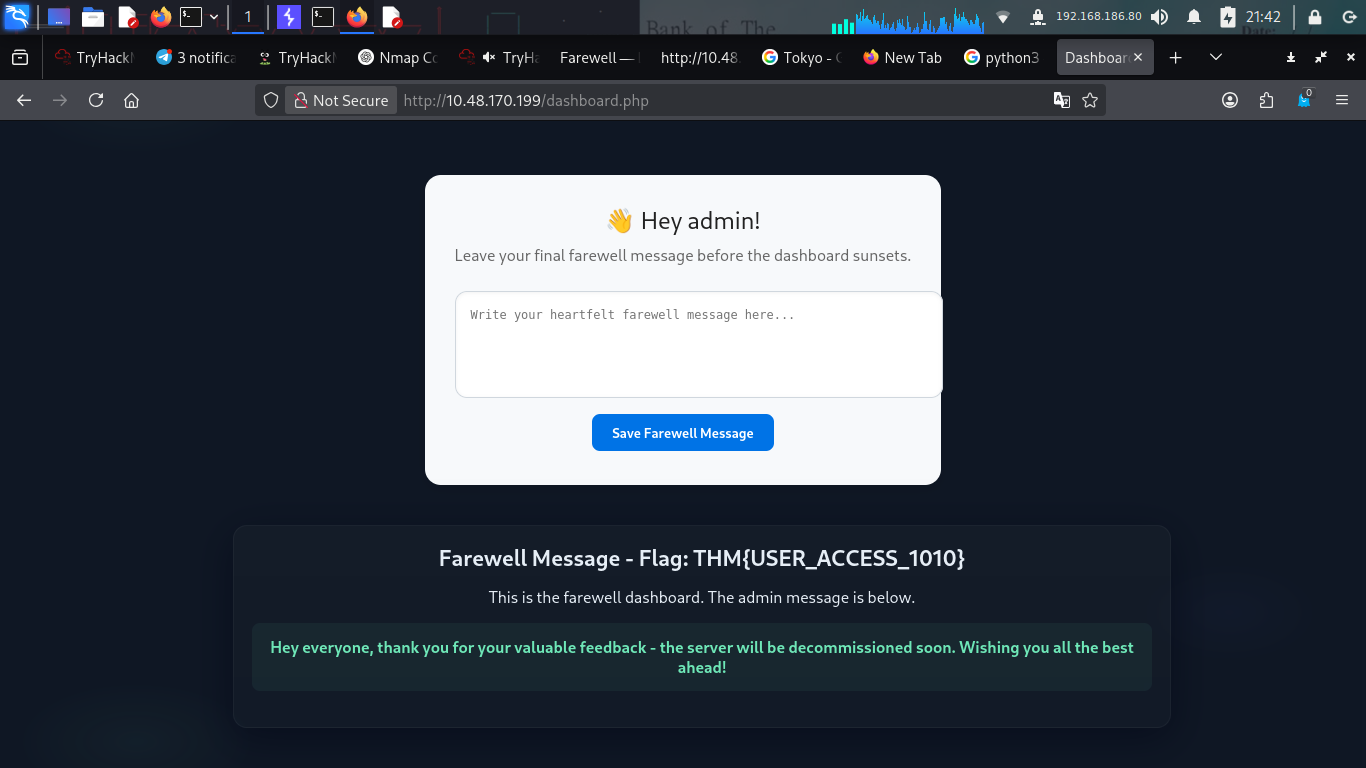The height and width of the screenshot is (768, 1366).
Task: Click the farewell message text area
Action: 698,344
